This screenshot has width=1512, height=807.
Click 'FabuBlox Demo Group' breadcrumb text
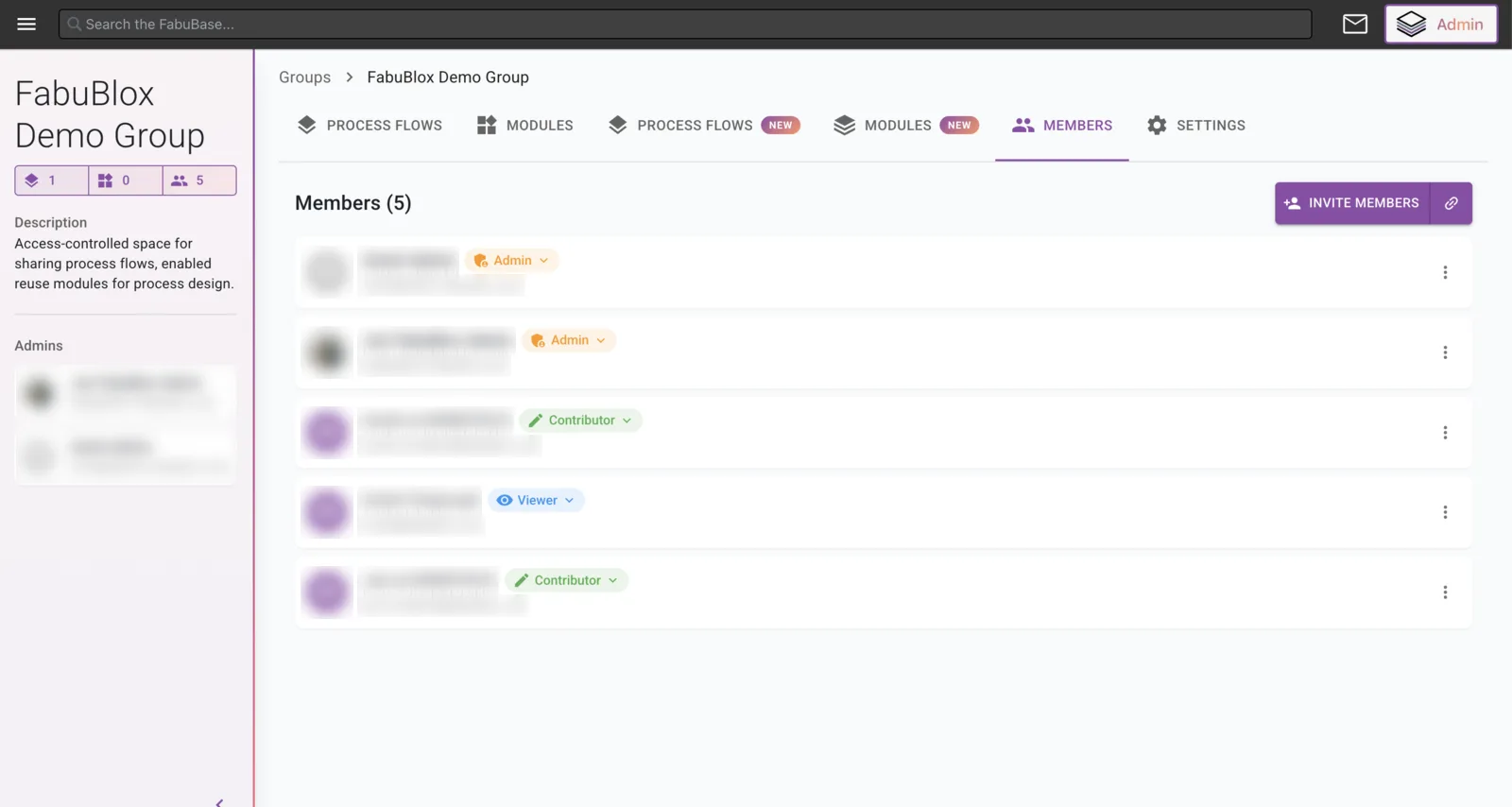click(448, 77)
